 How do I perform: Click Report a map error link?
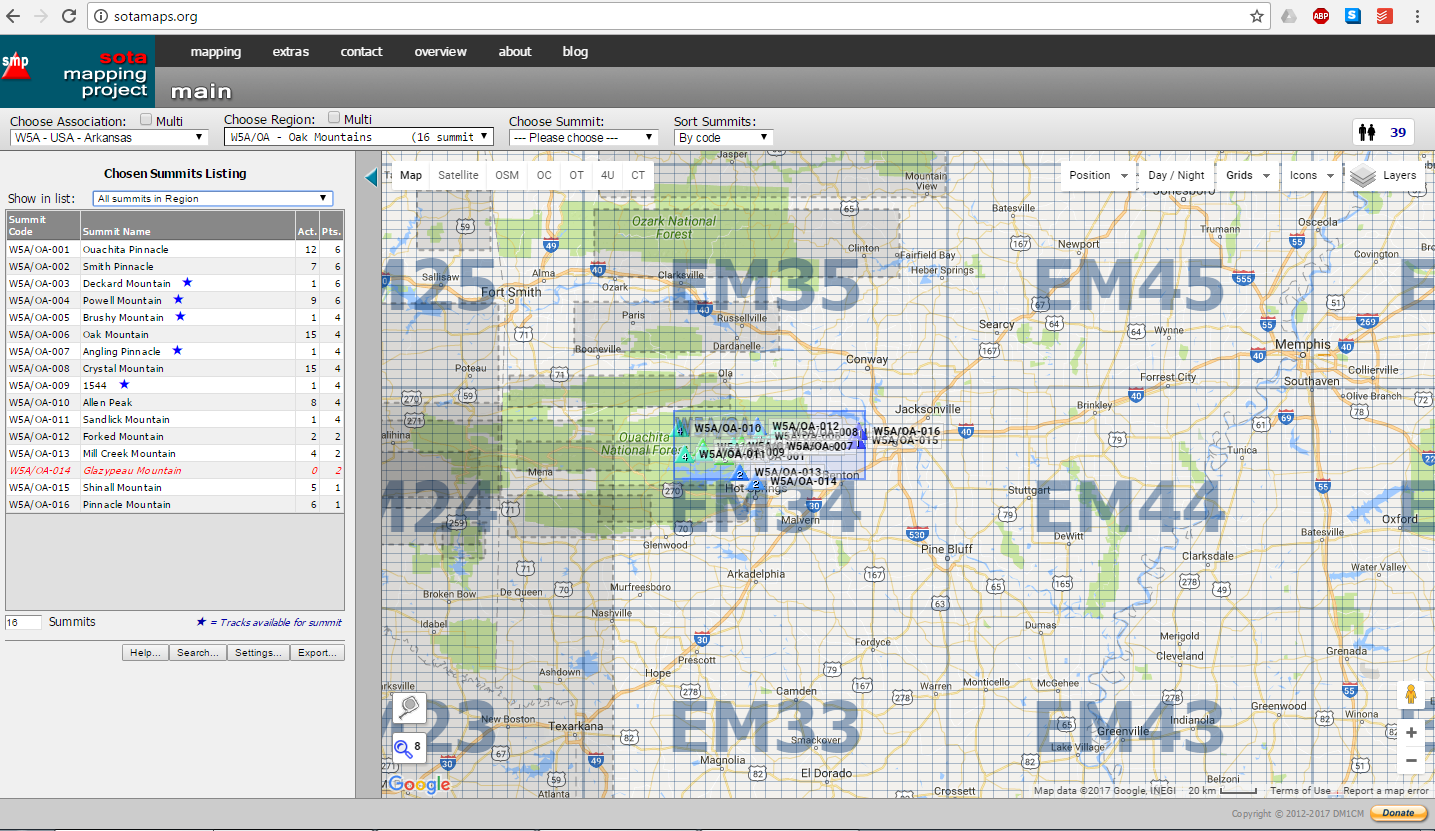pyautogui.click(x=1386, y=791)
